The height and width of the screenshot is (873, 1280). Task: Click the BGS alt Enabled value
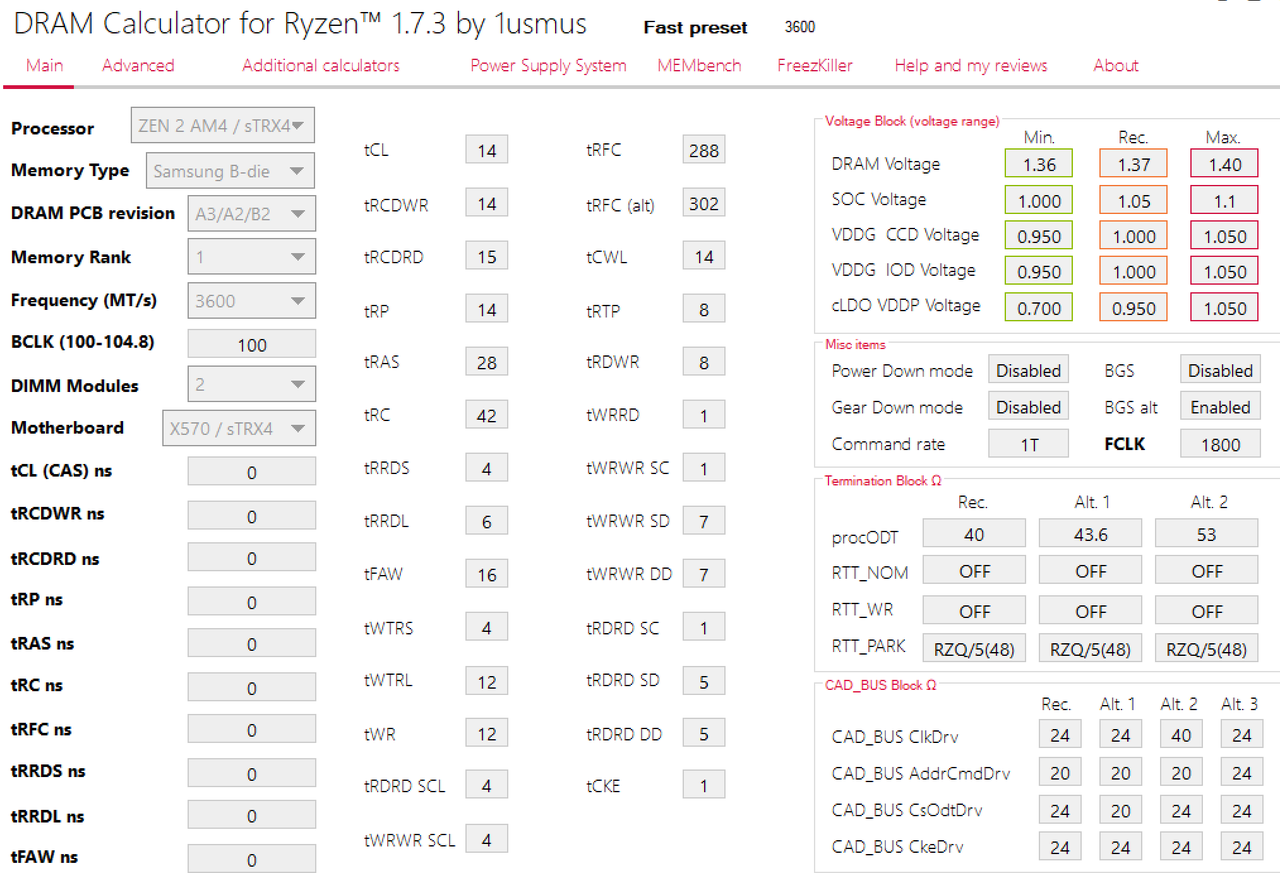pos(1220,407)
